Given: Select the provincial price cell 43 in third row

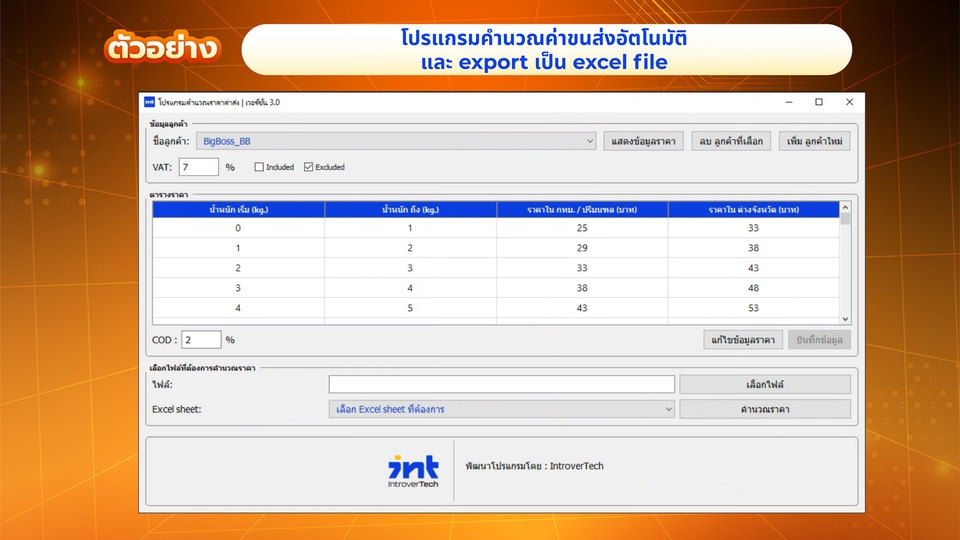Looking at the screenshot, I should click(754, 268).
